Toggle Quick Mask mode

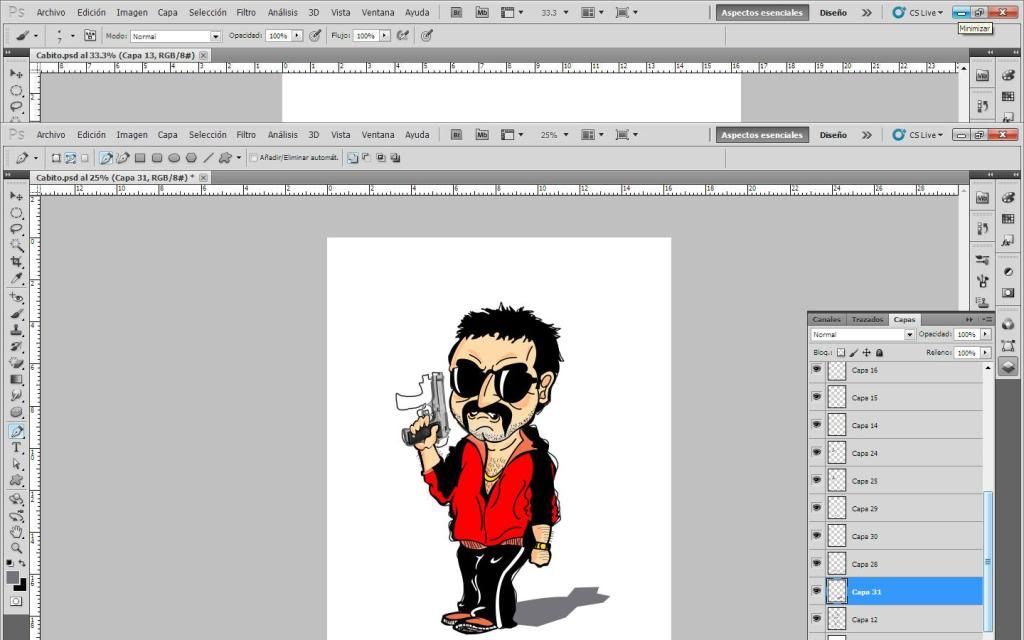[x=16, y=601]
